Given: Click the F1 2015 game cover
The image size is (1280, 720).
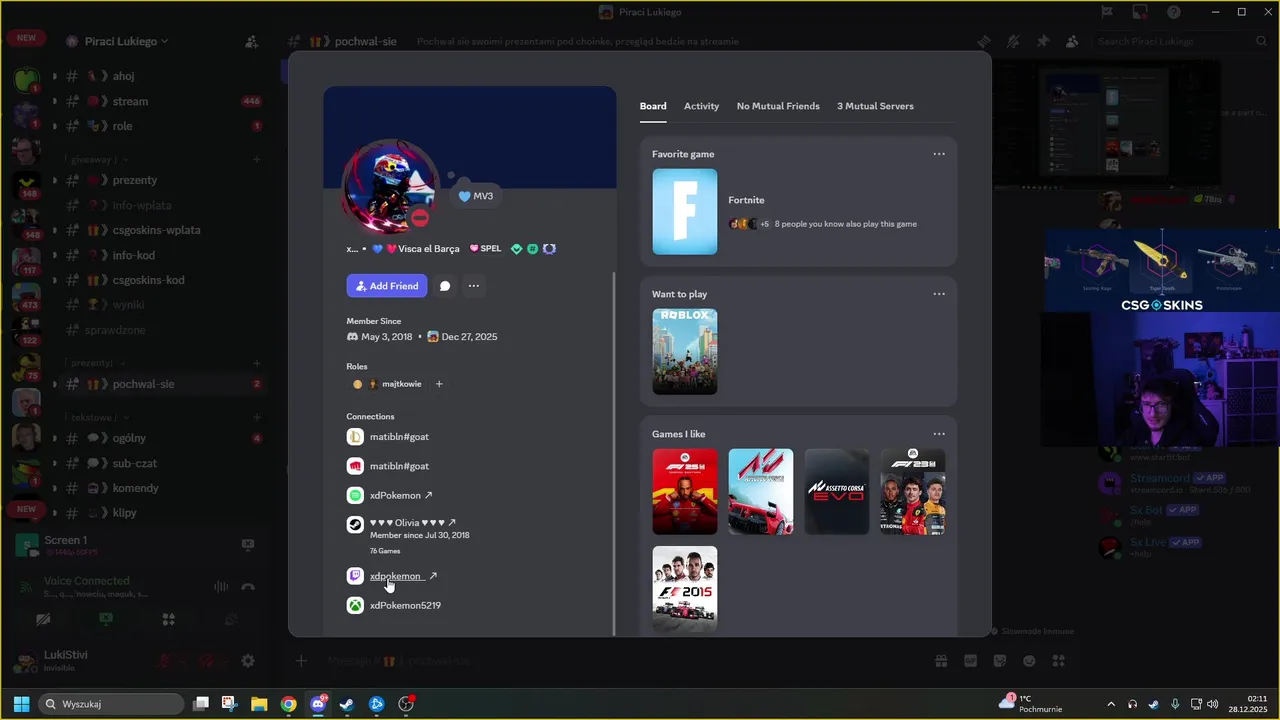Looking at the screenshot, I should [685, 588].
